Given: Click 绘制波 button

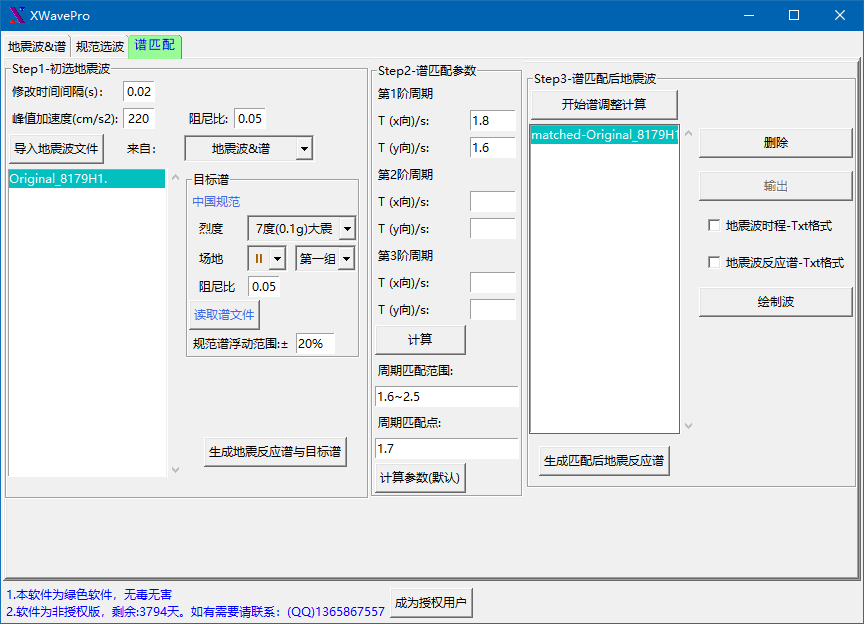Looking at the screenshot, I should [x=775, y=301].
